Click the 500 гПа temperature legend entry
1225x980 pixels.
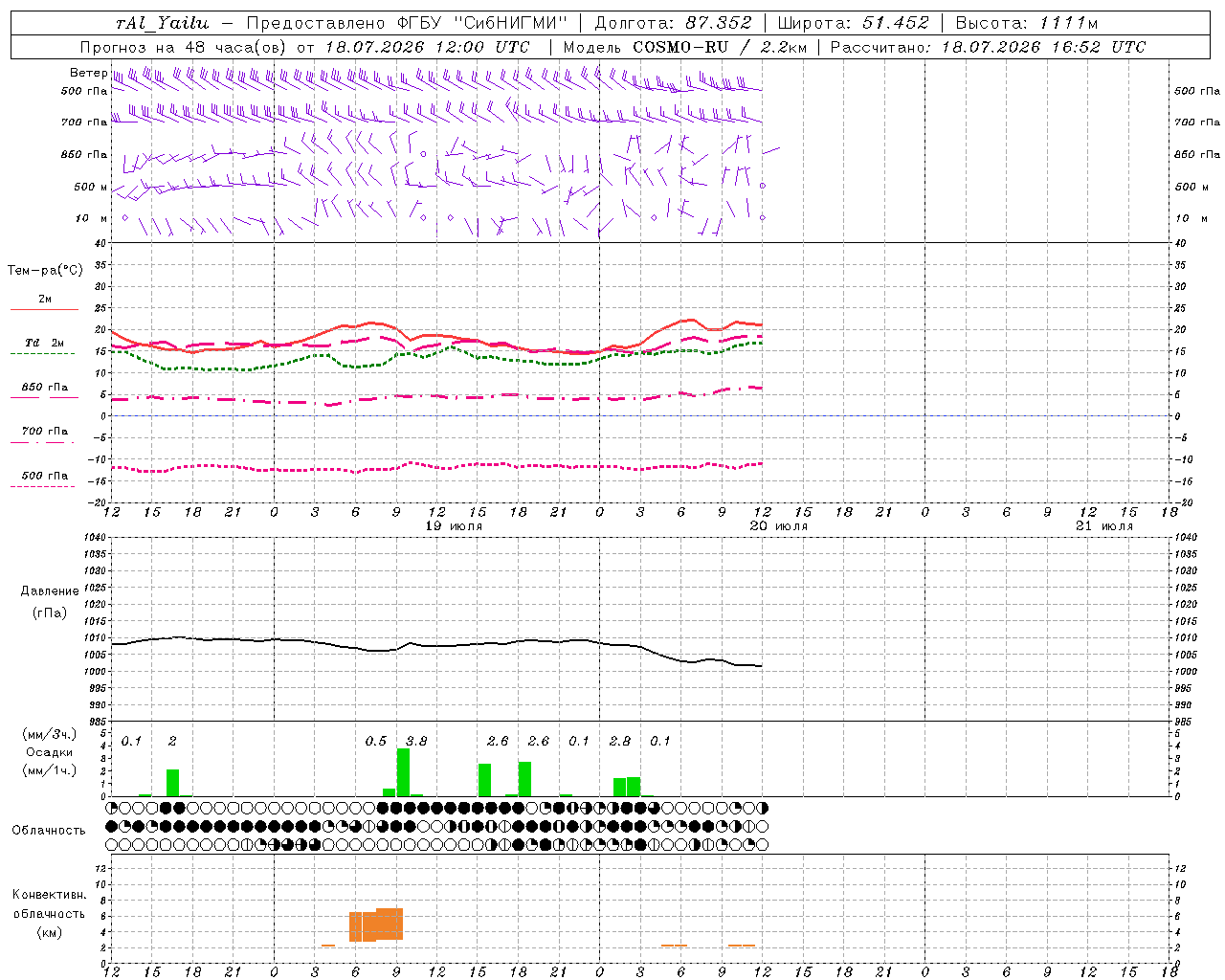tap(44, 479)
